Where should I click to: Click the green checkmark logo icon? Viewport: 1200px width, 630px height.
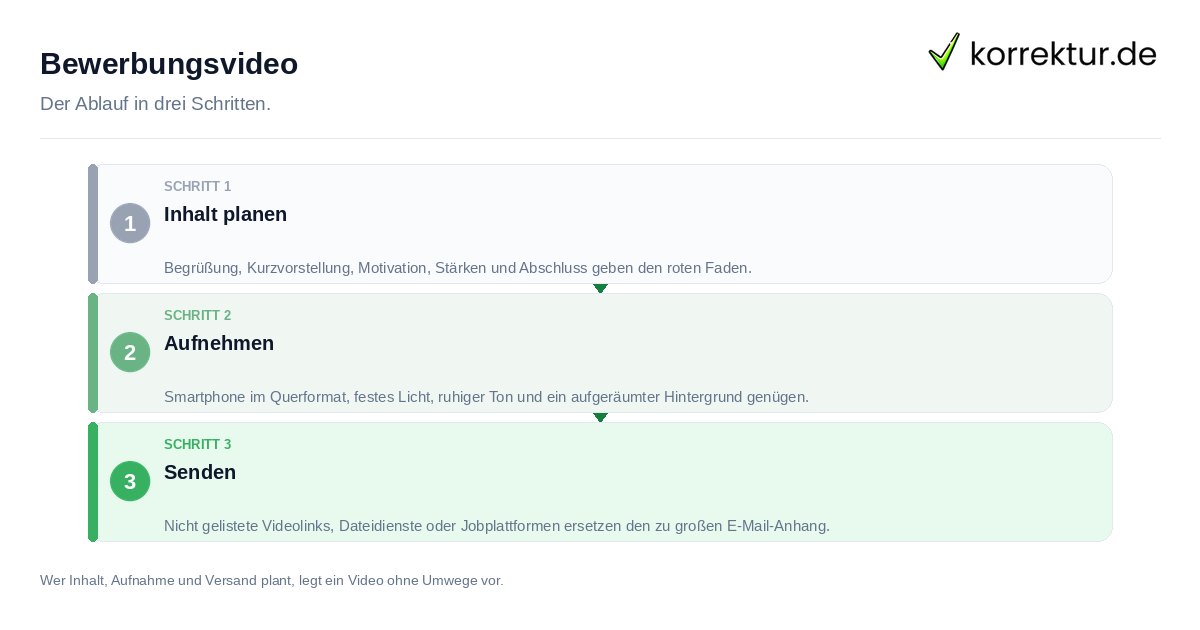[944, 51]
